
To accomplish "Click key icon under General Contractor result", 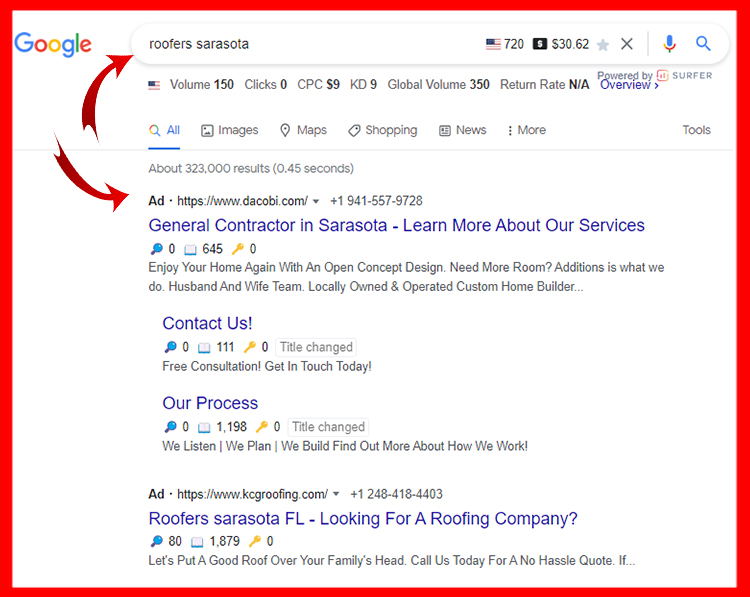I will [238, 249].
